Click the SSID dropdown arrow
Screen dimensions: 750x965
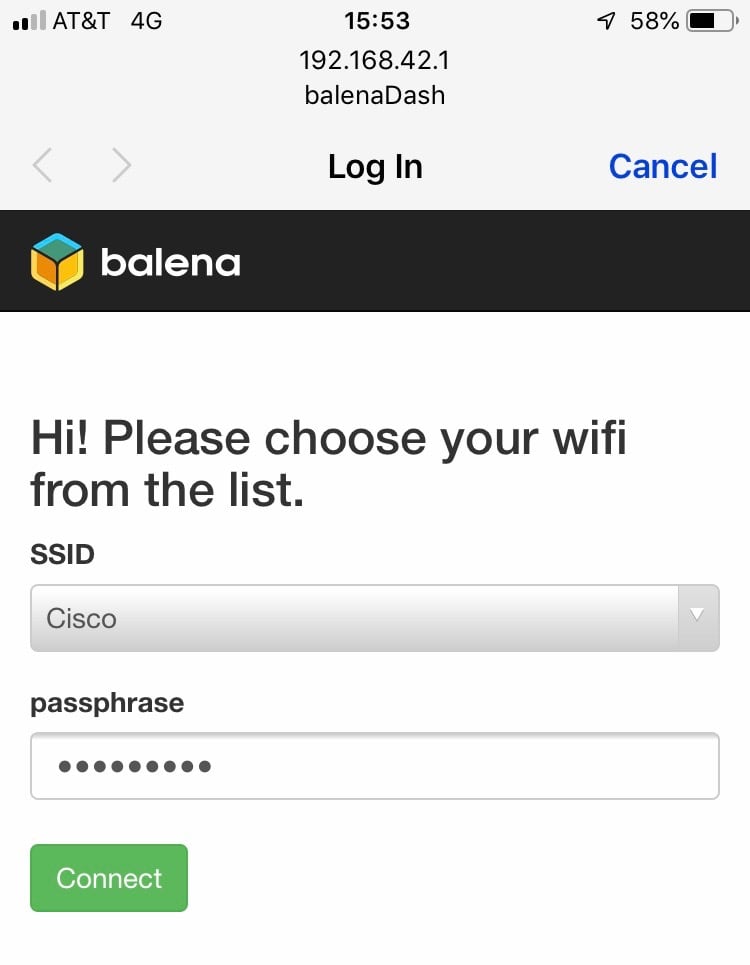point(698,616)
